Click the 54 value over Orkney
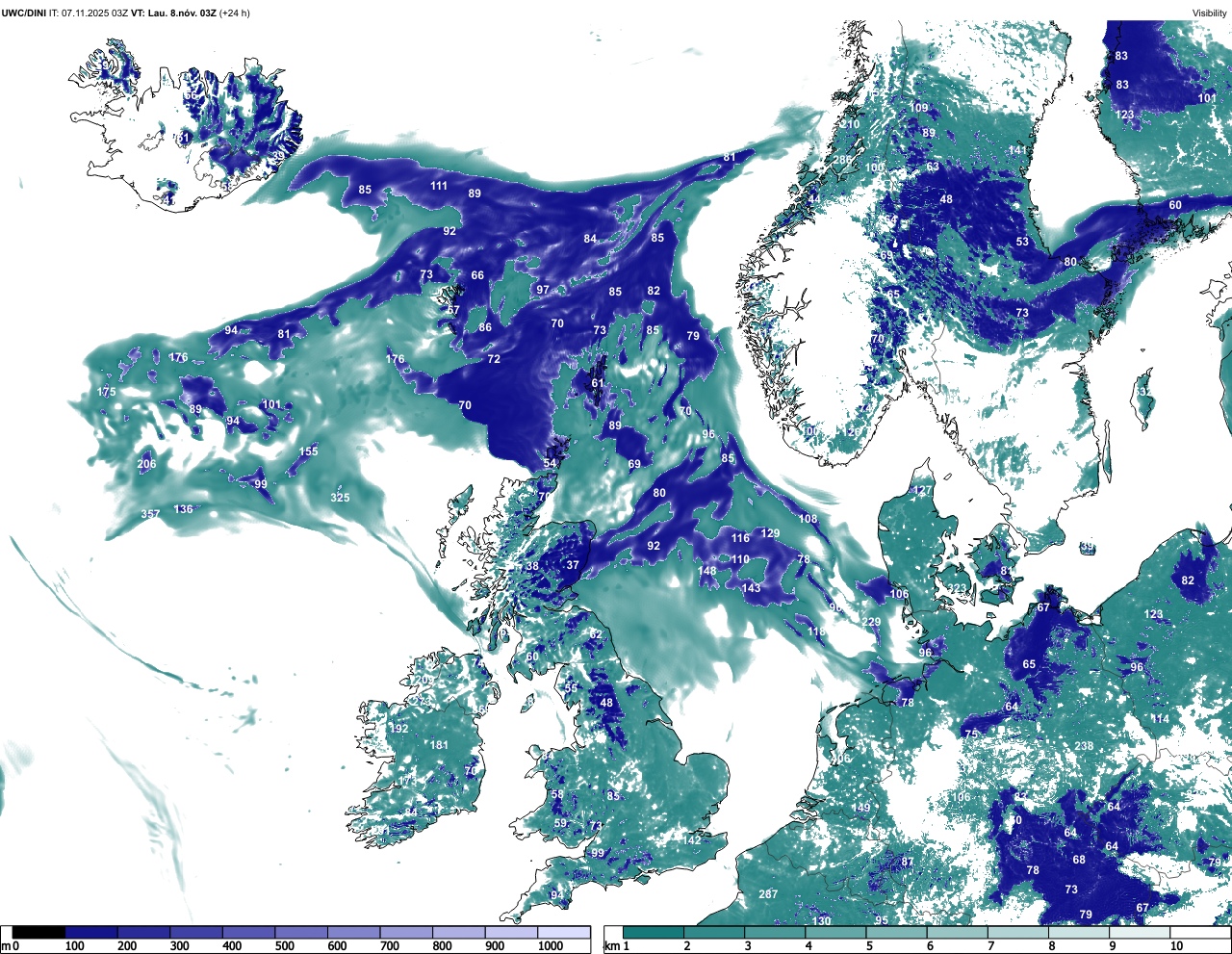The height and width of the screenshot is (954, 1232). pyautogui.click(x=550, y=463)
